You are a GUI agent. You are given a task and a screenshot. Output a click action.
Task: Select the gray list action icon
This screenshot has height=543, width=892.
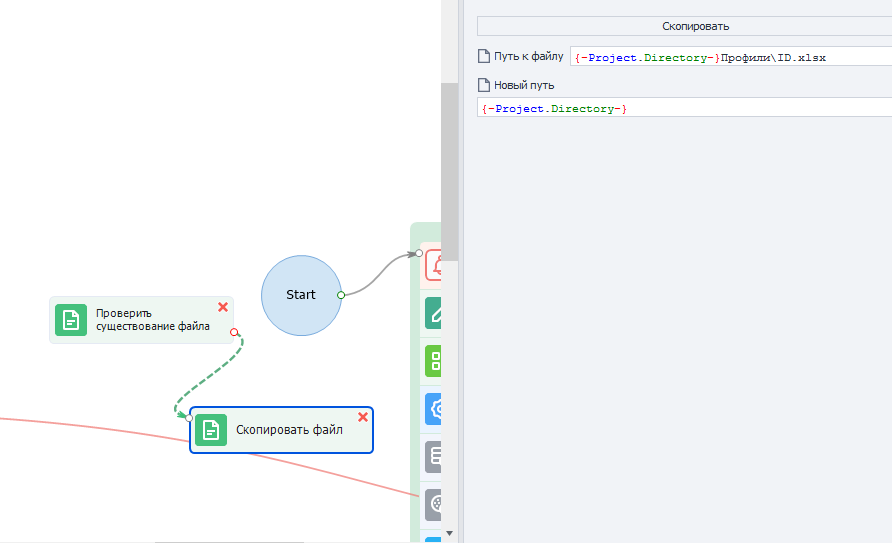tap(433, 457)
